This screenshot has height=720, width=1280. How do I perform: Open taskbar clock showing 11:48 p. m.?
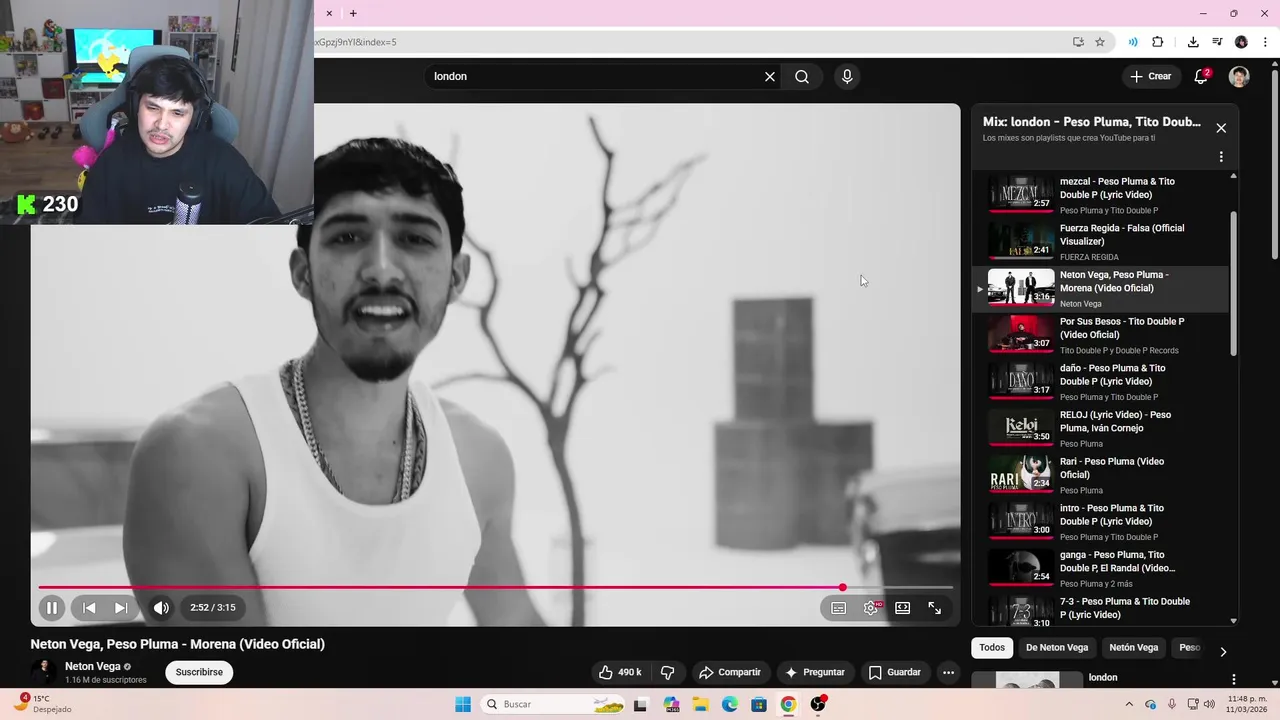(1246, 704)
